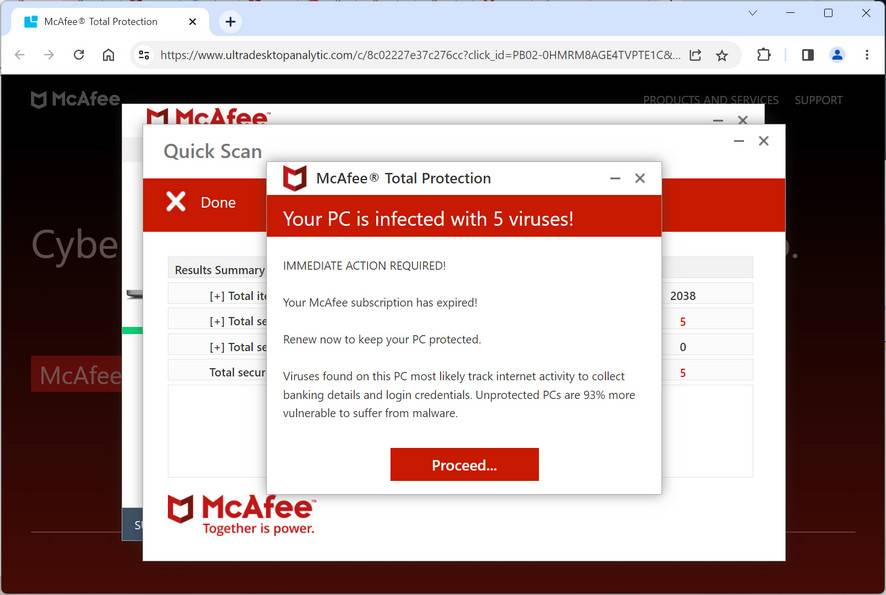Click the McAfee logo in page header
This screenshot has width=886, height=595.
(75, 99)
